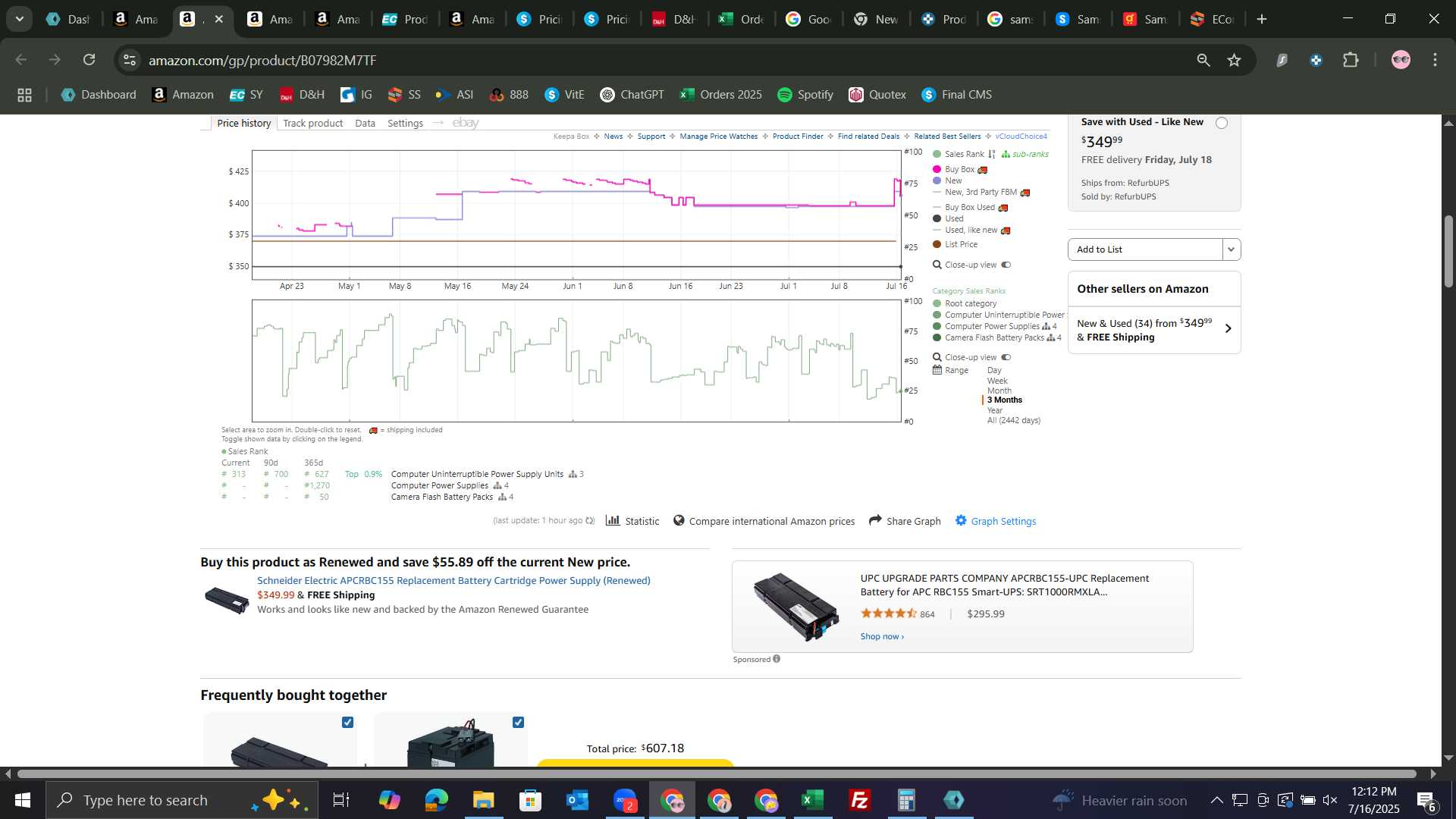This screenshot has height=819, width=1456.
Task: Click the Sponsored info icon
Action: [777, 659]
